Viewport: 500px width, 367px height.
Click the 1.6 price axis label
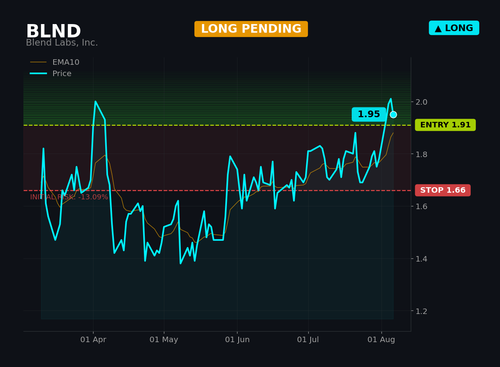421,206
